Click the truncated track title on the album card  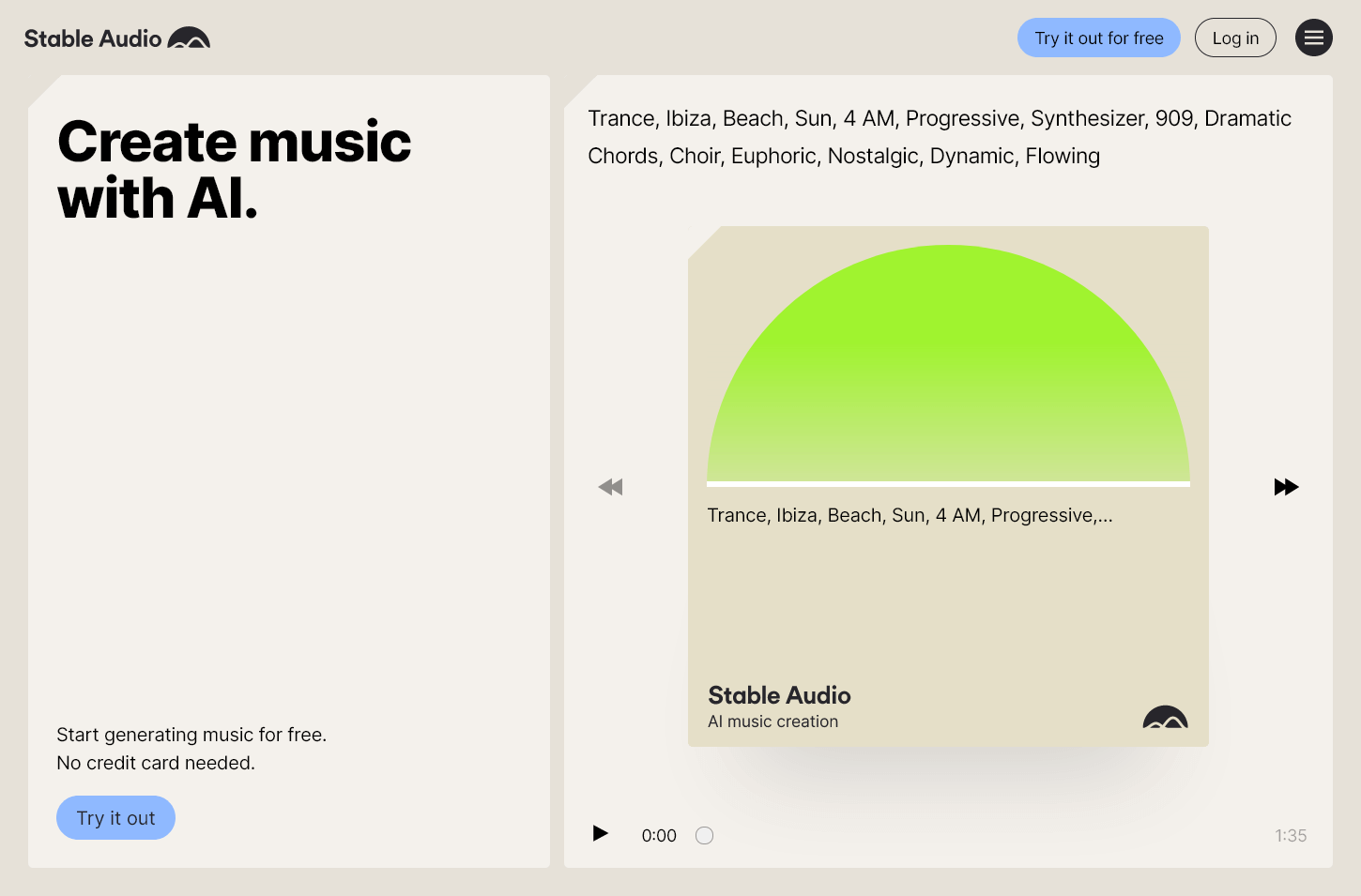click(910, 514)
